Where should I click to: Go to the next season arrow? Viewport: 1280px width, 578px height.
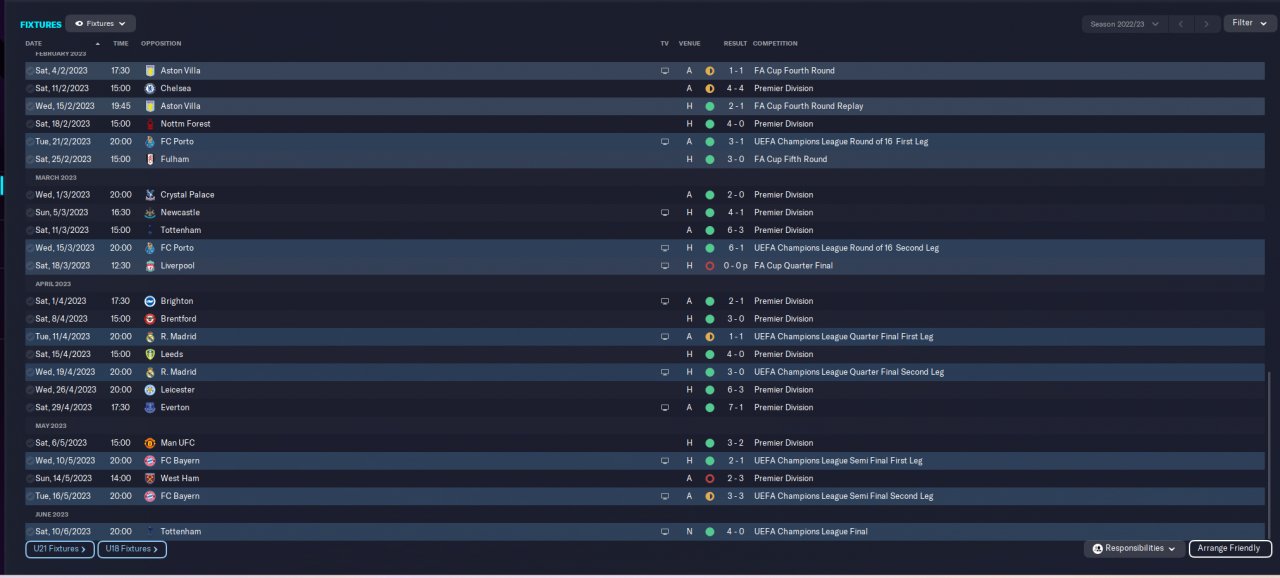[x=1208, y=23]
